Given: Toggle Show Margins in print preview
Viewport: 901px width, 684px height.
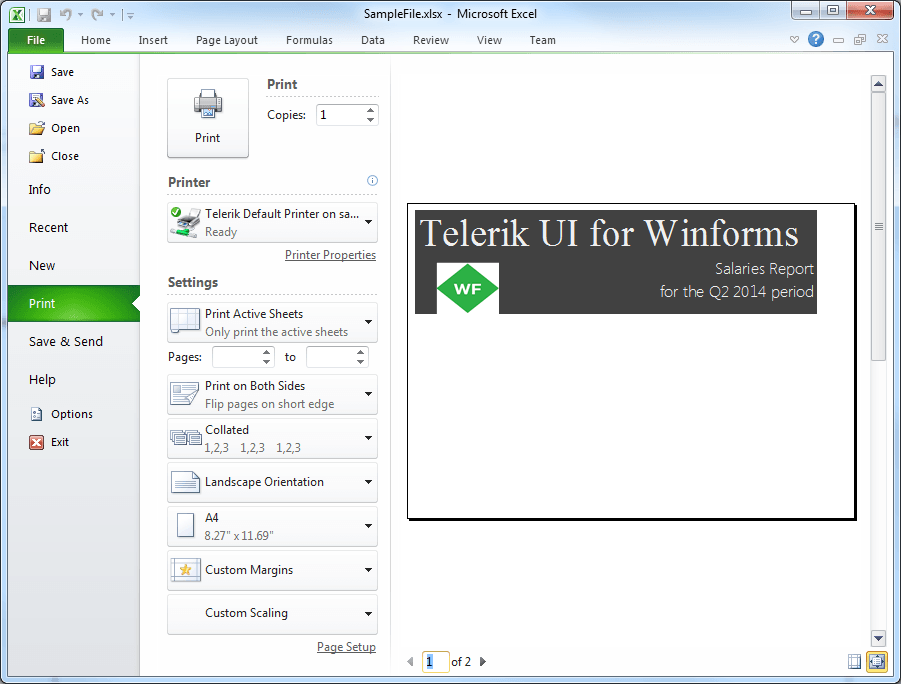Looking at the screenshot, I should click(854, 662).
